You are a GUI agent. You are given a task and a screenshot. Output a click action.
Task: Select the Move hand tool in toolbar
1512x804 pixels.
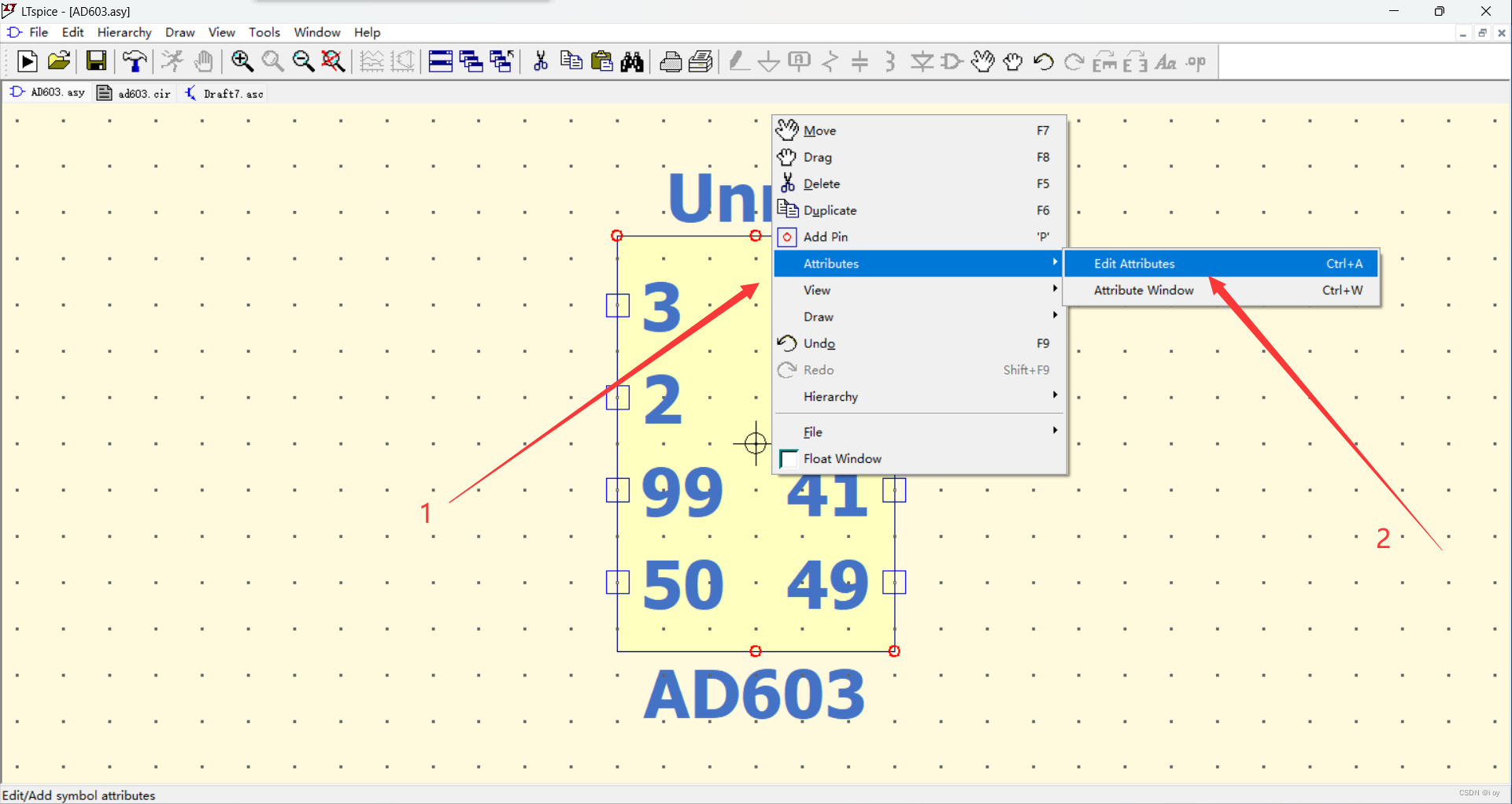[x=982, y=61]
